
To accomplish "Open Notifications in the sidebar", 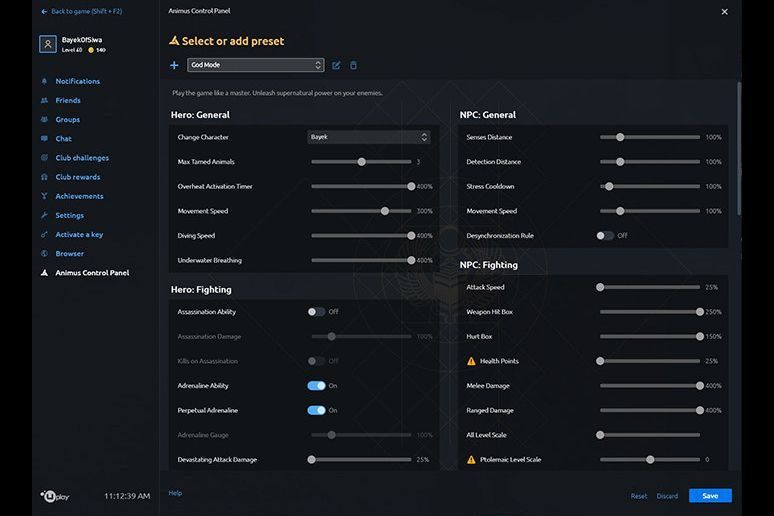I will tap(77, 81).
